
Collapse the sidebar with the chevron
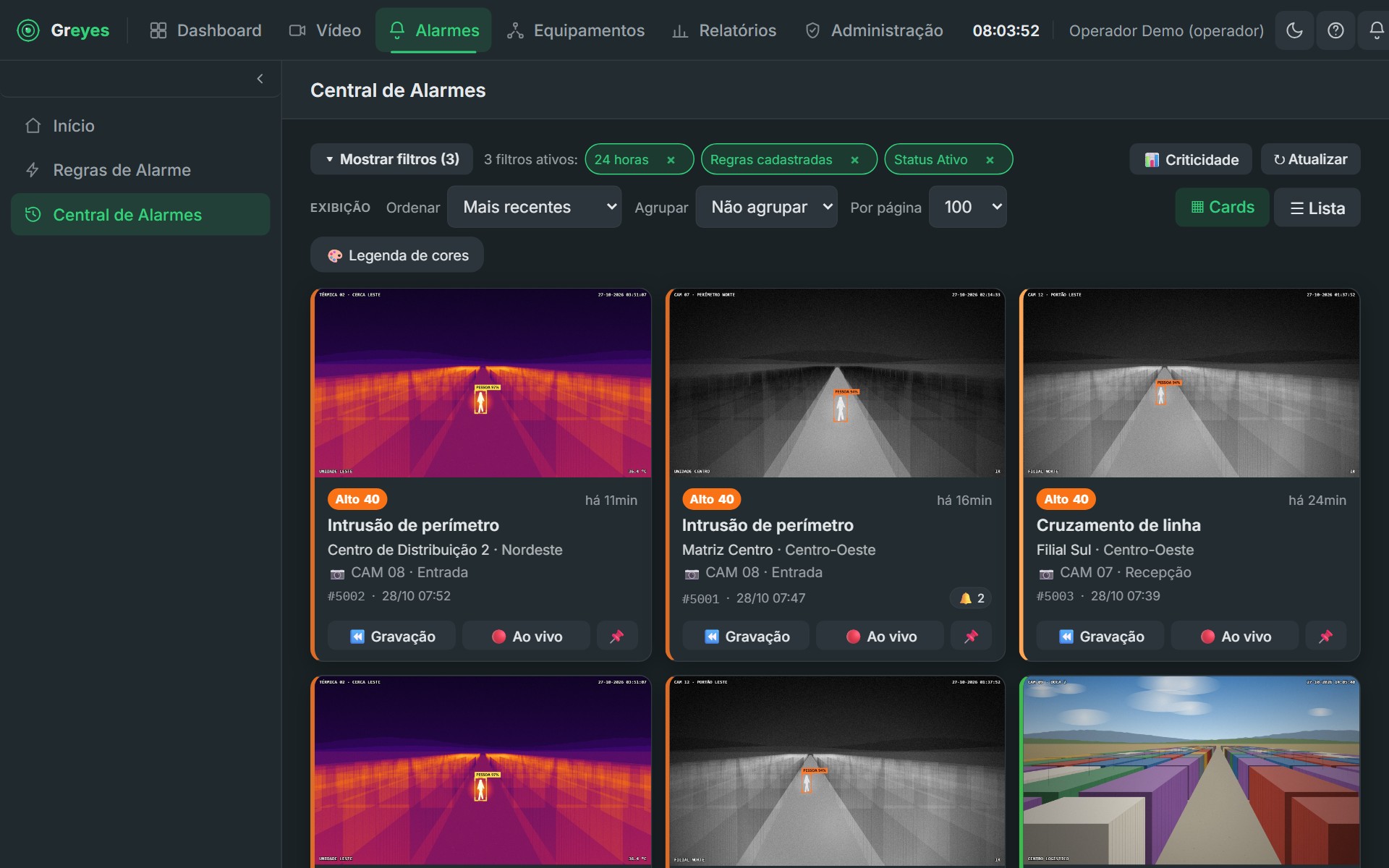click(260, 79)
